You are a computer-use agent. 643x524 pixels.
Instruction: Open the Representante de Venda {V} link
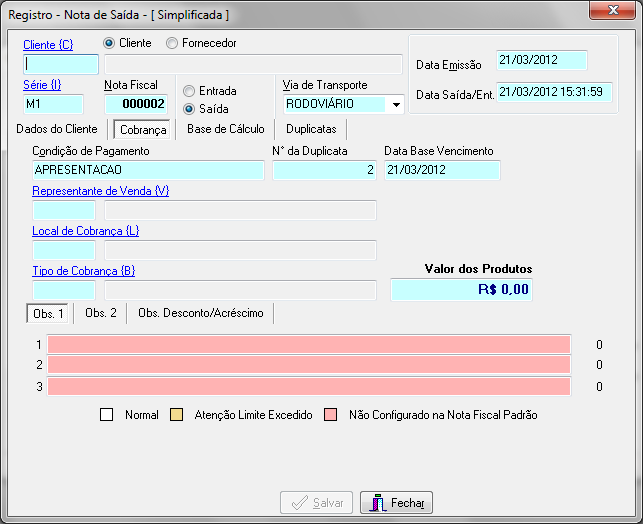pyautogui.click(x=100, y=191)
